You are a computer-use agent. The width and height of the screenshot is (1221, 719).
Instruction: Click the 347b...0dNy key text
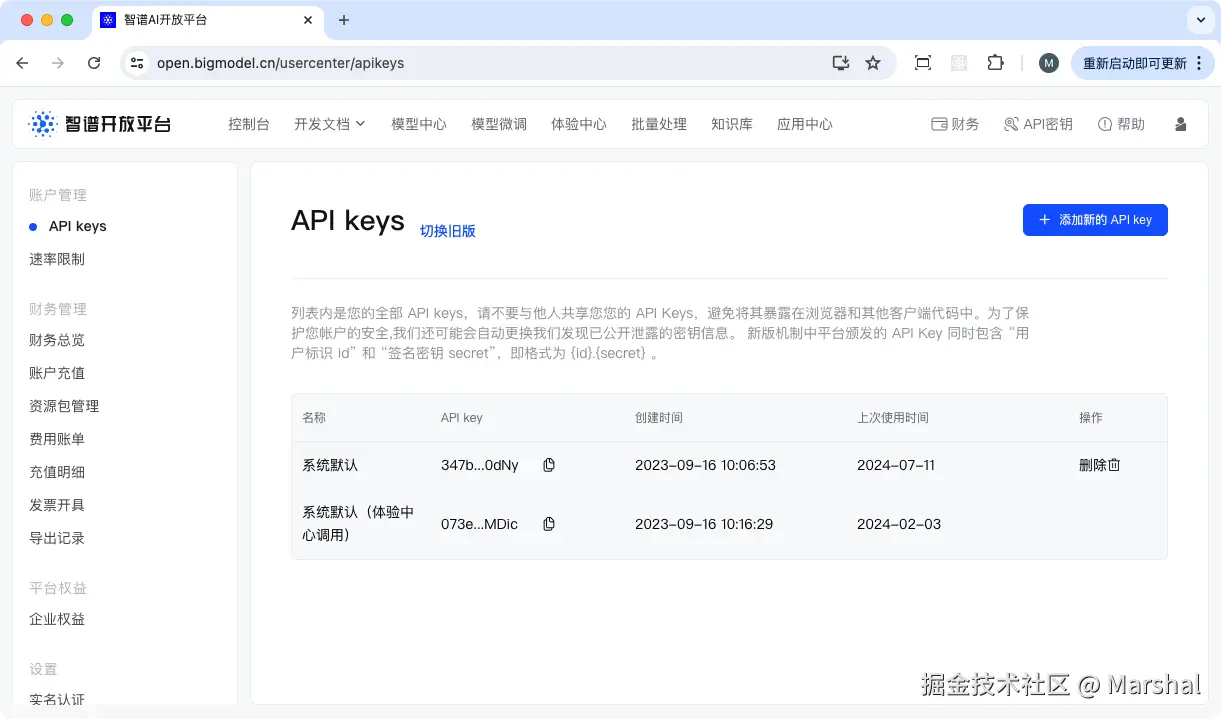click(x=480, y=465)
